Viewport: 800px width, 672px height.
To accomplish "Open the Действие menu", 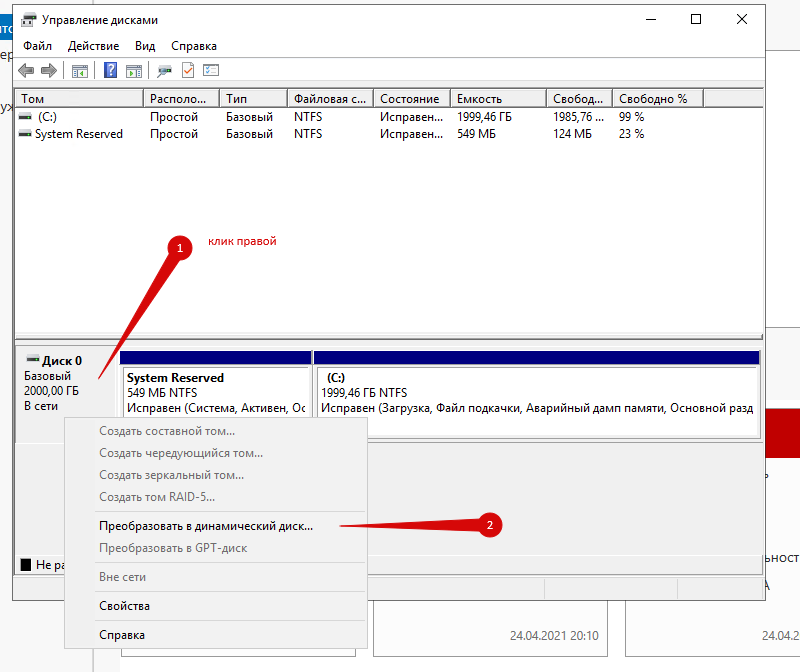I will click(x=92, y=45).
